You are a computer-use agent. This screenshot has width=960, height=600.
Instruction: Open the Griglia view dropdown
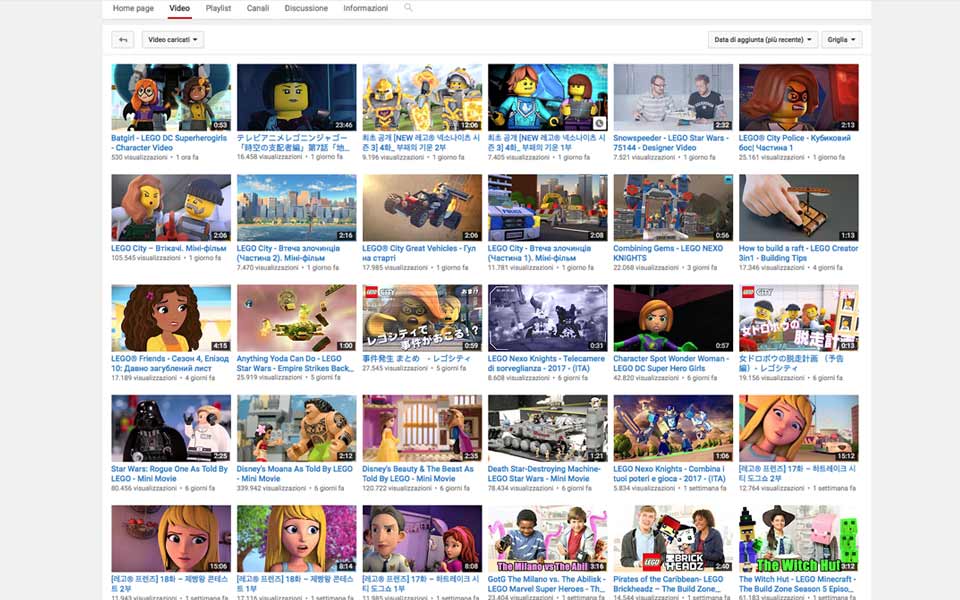841,40
